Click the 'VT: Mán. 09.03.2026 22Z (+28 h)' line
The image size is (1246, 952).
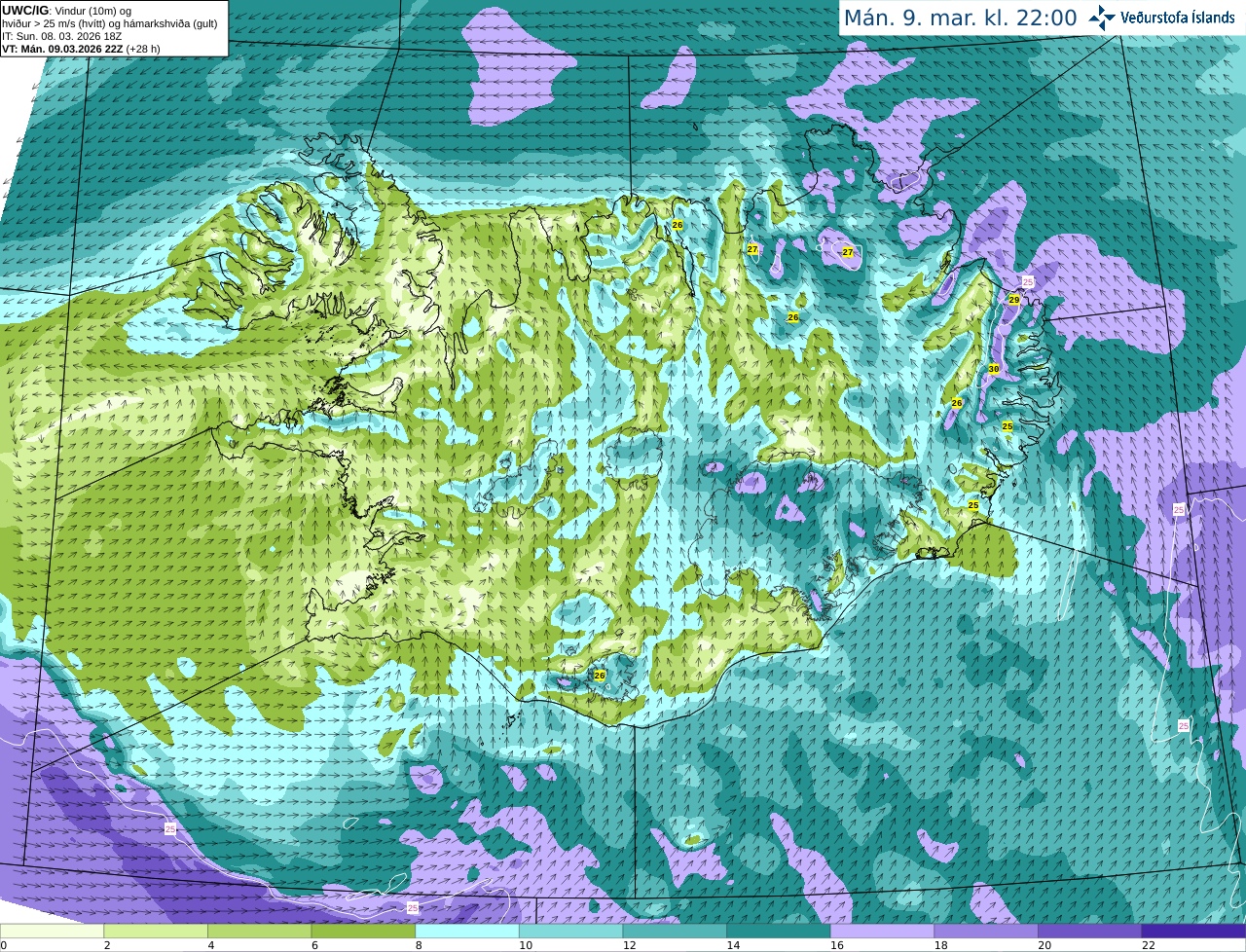coord(81,49)
